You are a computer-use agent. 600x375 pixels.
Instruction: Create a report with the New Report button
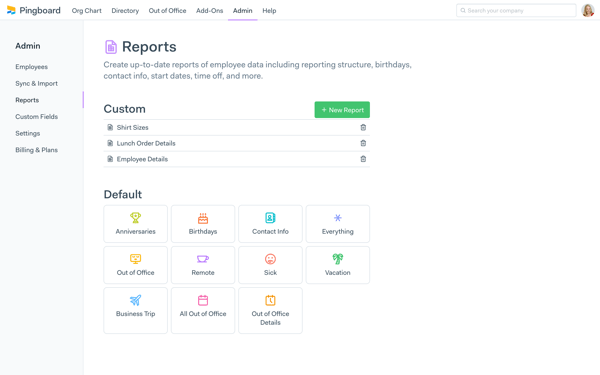coord(342,110)
